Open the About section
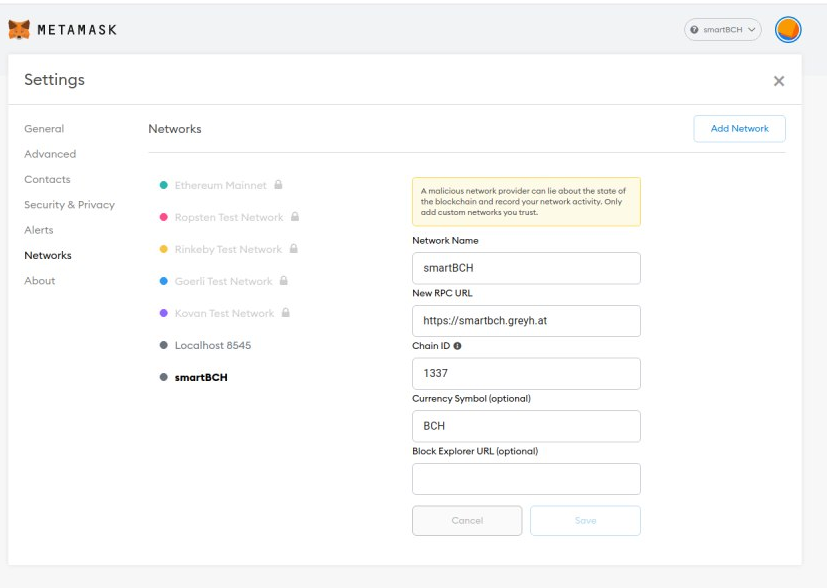 point(40,281)
